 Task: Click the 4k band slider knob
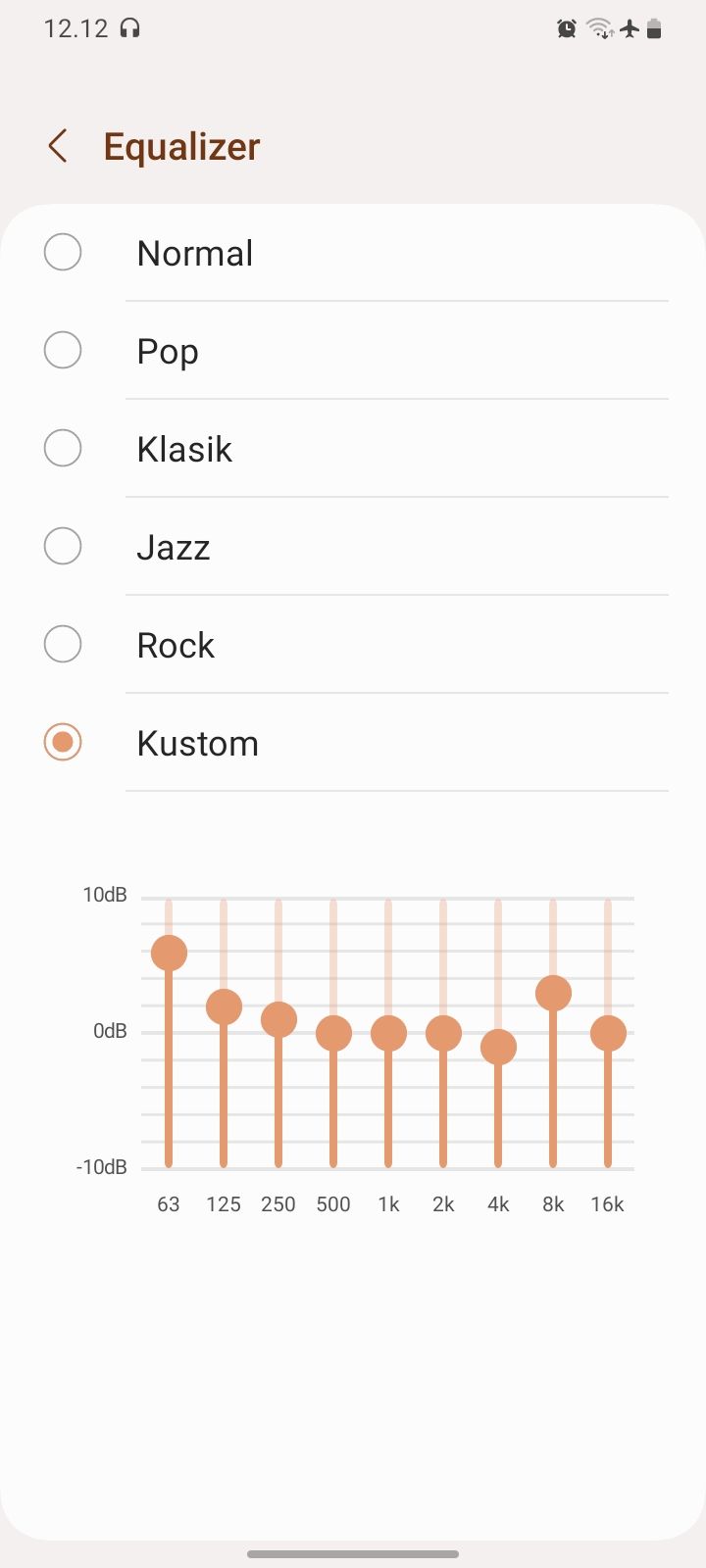pos(498,1047)
